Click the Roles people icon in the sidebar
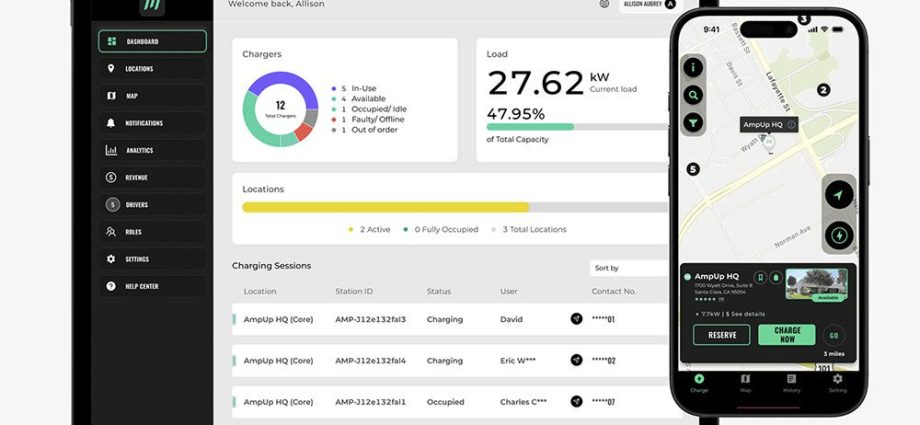Viewport: 920px width, 425px height. tap(111, 231)
